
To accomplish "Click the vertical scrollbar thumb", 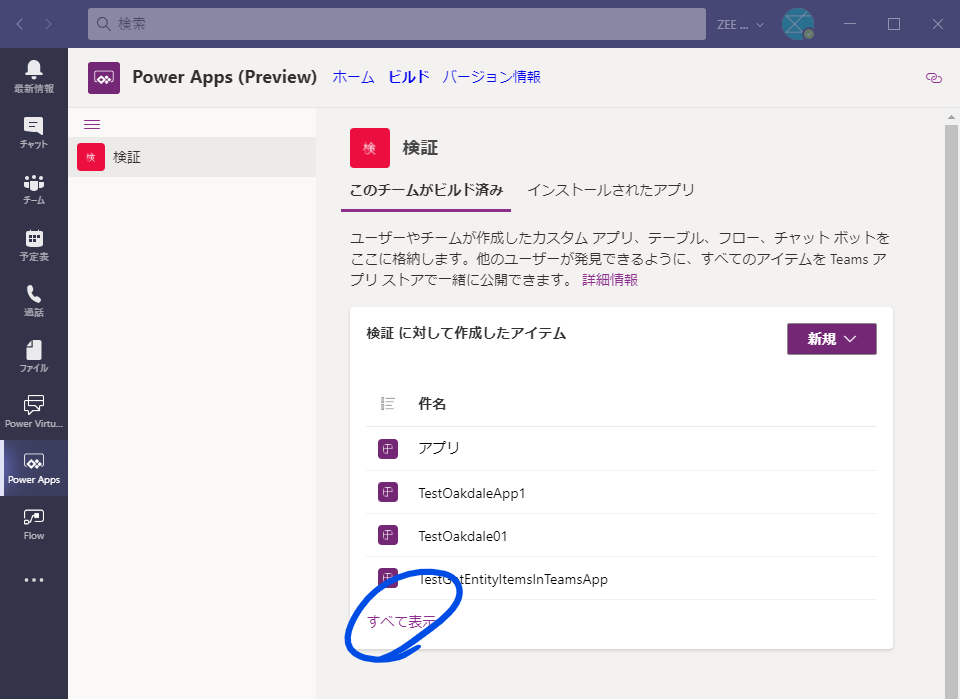I will [x=951, y=410].
